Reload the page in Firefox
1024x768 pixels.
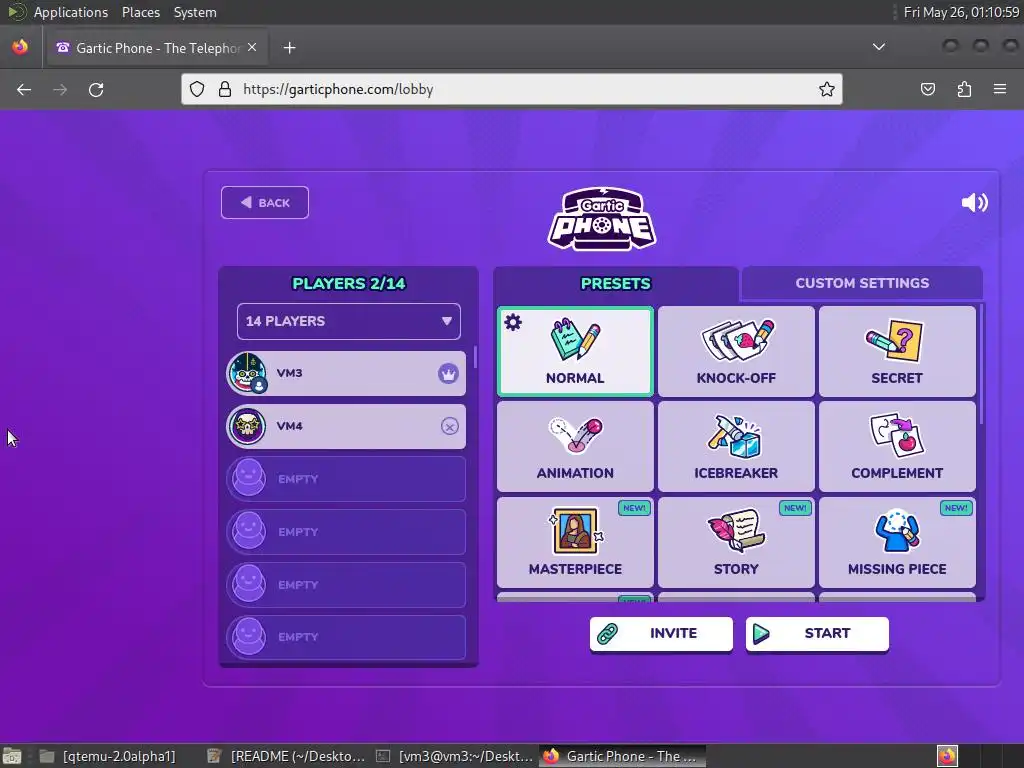coord(96,89)
